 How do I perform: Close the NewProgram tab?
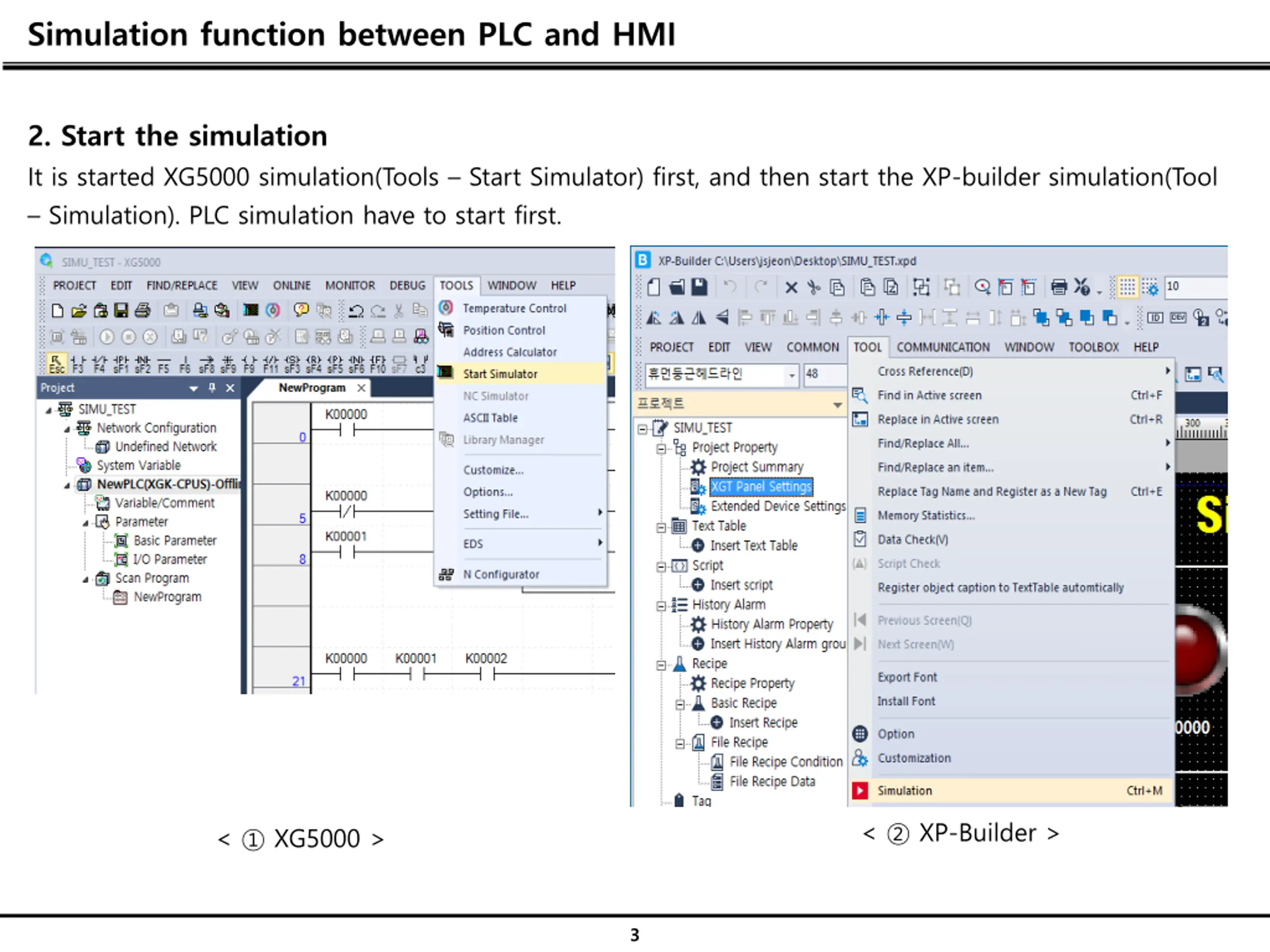[x=361, y=388]
